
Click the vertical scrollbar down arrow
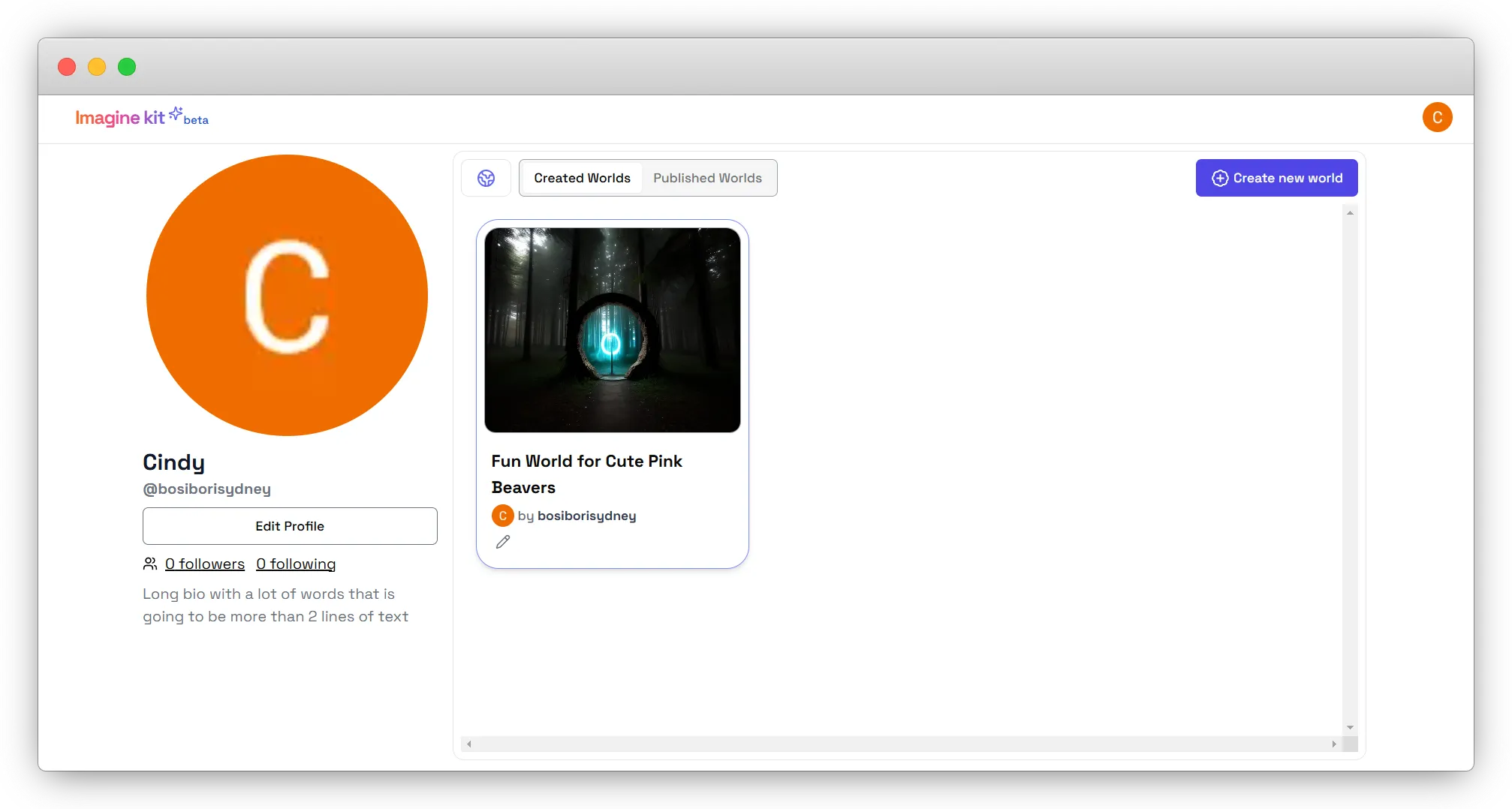(x=1350, y=727)
